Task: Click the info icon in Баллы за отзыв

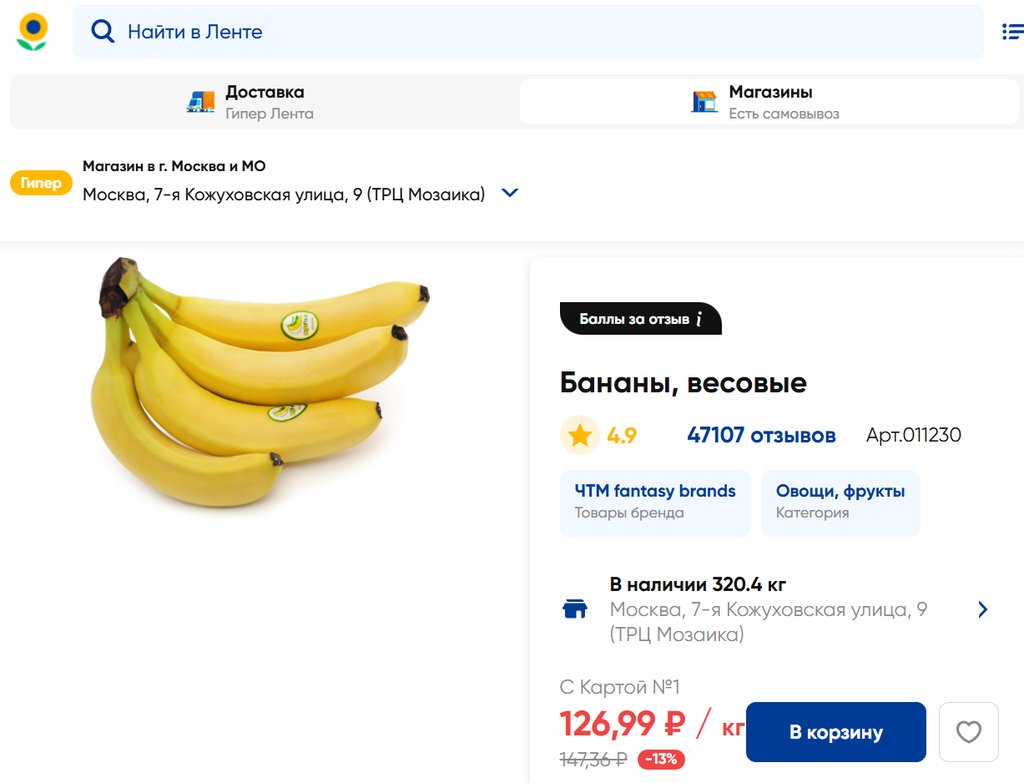Action: 699,319
